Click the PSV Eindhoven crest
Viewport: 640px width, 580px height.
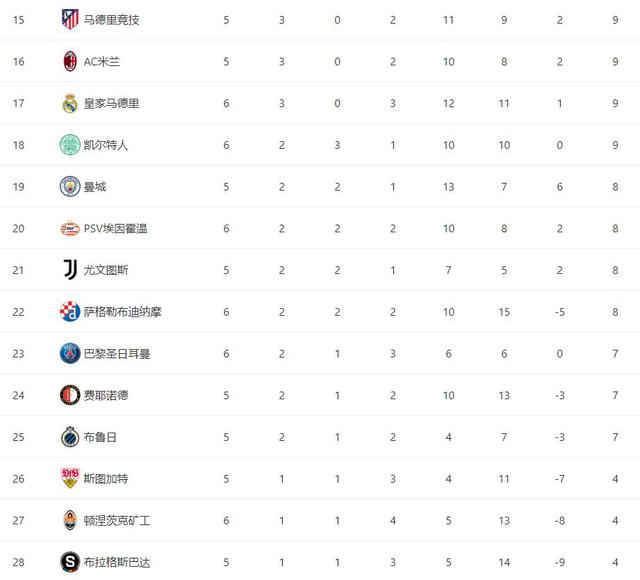(69, 228)
